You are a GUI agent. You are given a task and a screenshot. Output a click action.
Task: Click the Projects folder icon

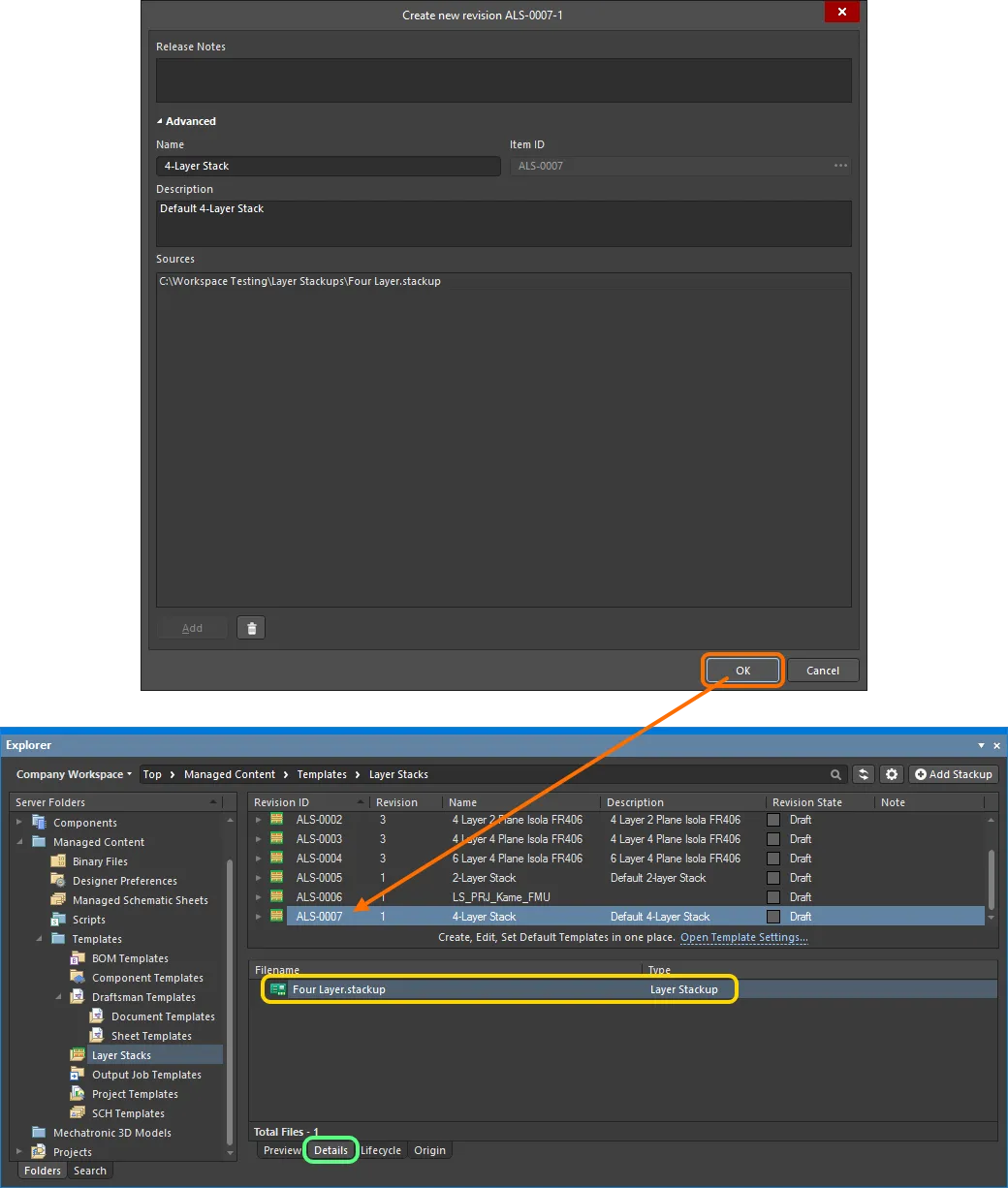click(39, 1152)
